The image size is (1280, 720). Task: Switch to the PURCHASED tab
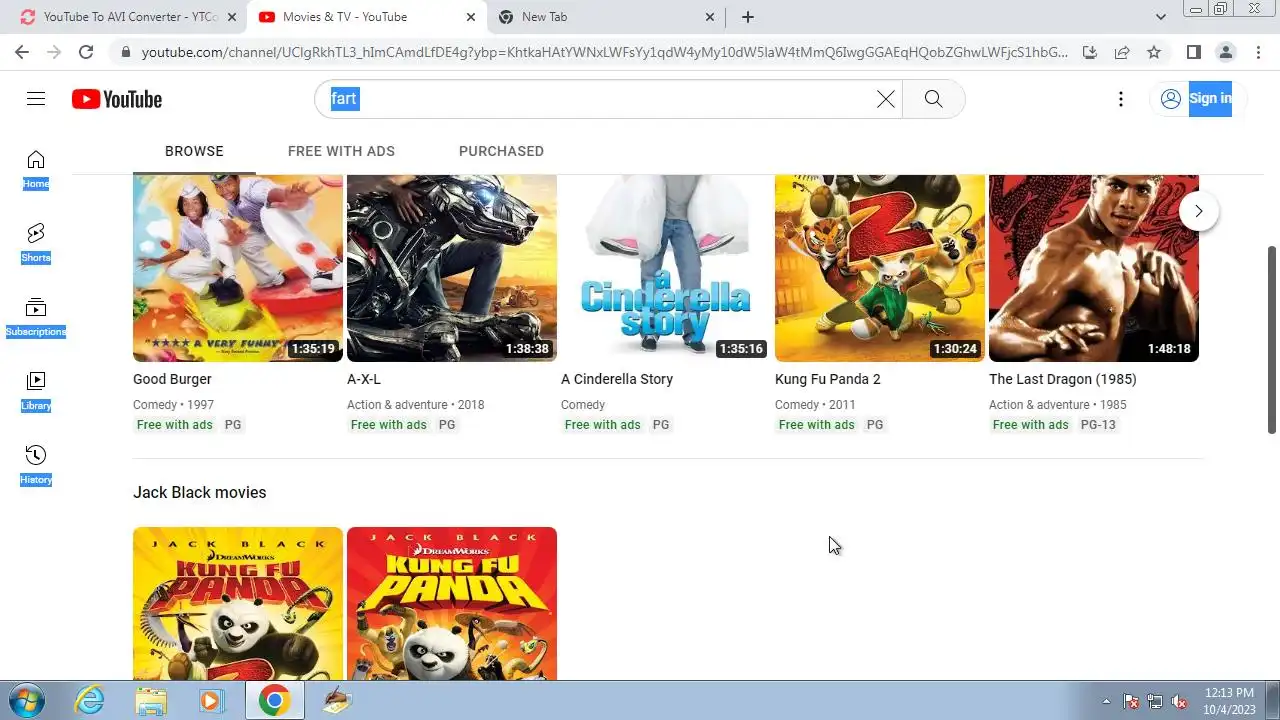click(501, 151)
